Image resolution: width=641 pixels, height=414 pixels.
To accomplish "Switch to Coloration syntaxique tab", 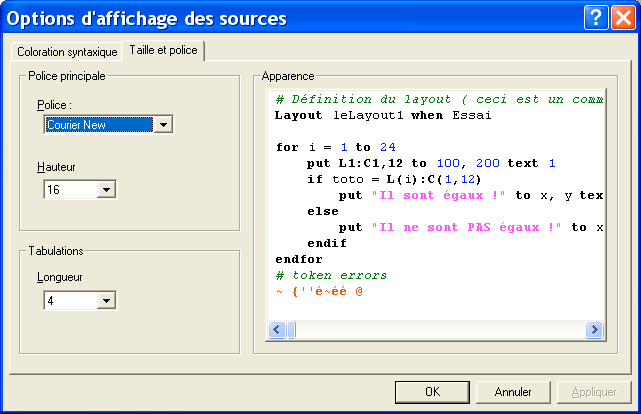I will click(67, 52).
